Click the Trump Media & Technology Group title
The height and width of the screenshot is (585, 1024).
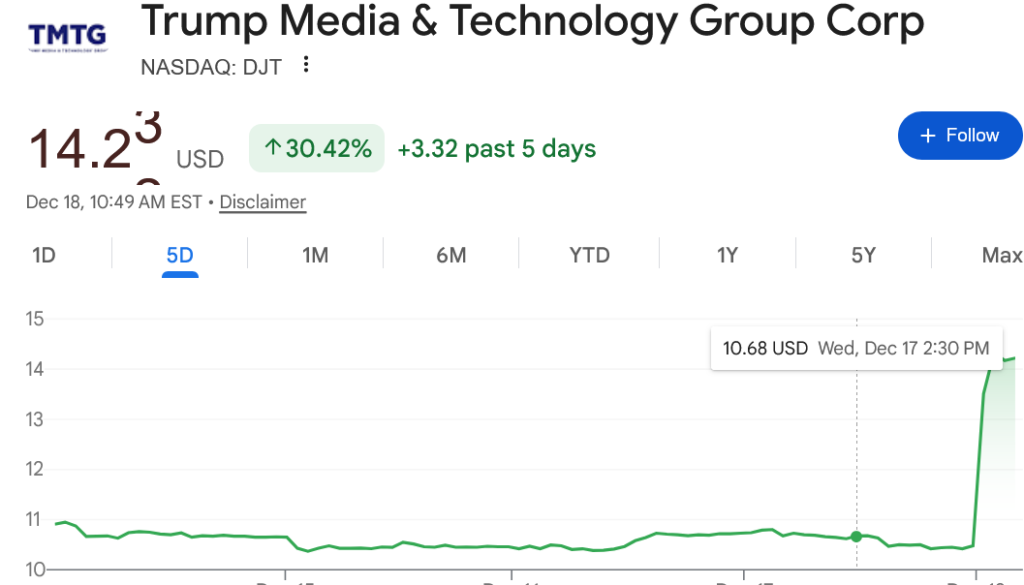pos(532,22)
